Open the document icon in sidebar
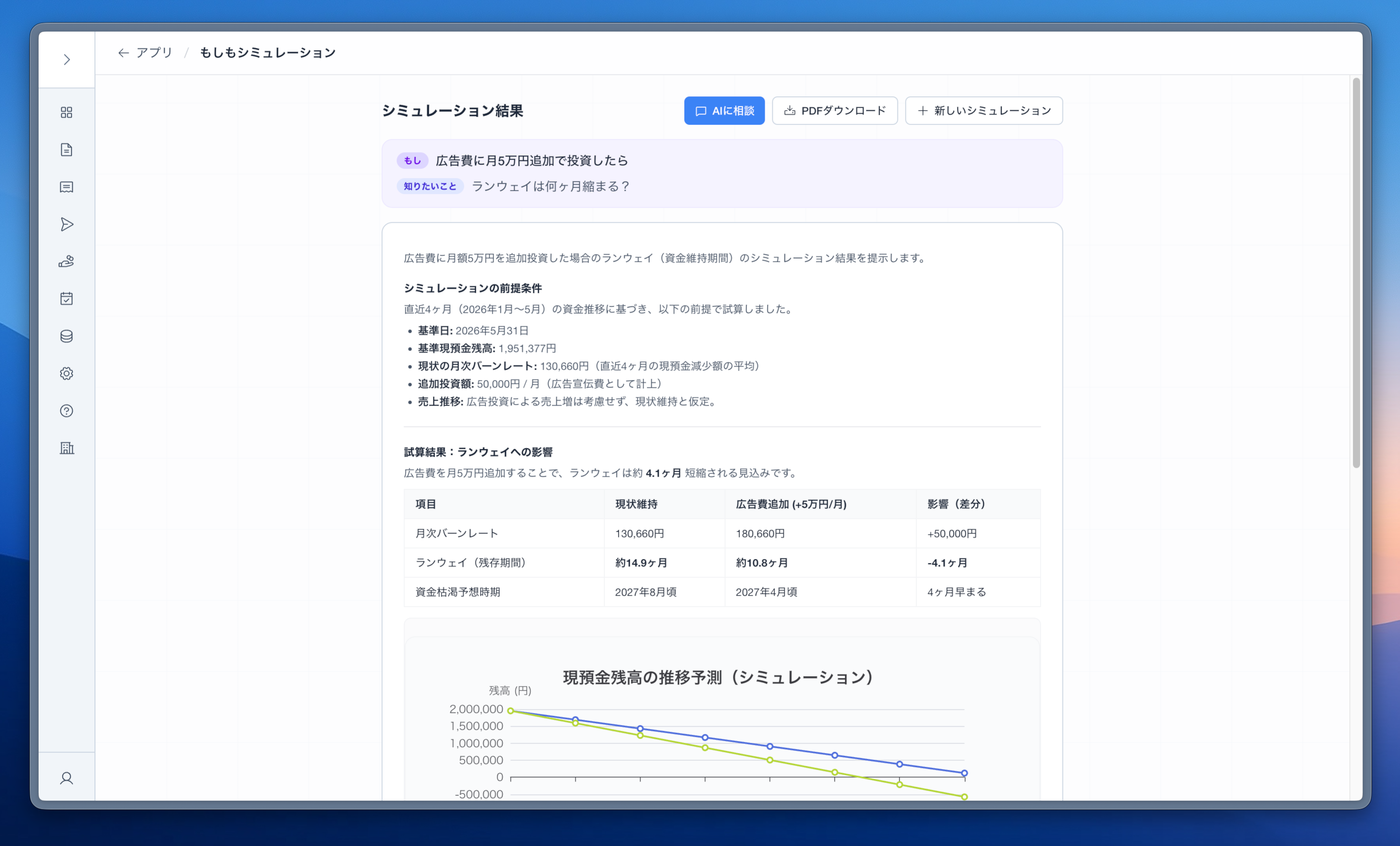The height and width of the screenshot is (846, 1400). coord(67,150)
